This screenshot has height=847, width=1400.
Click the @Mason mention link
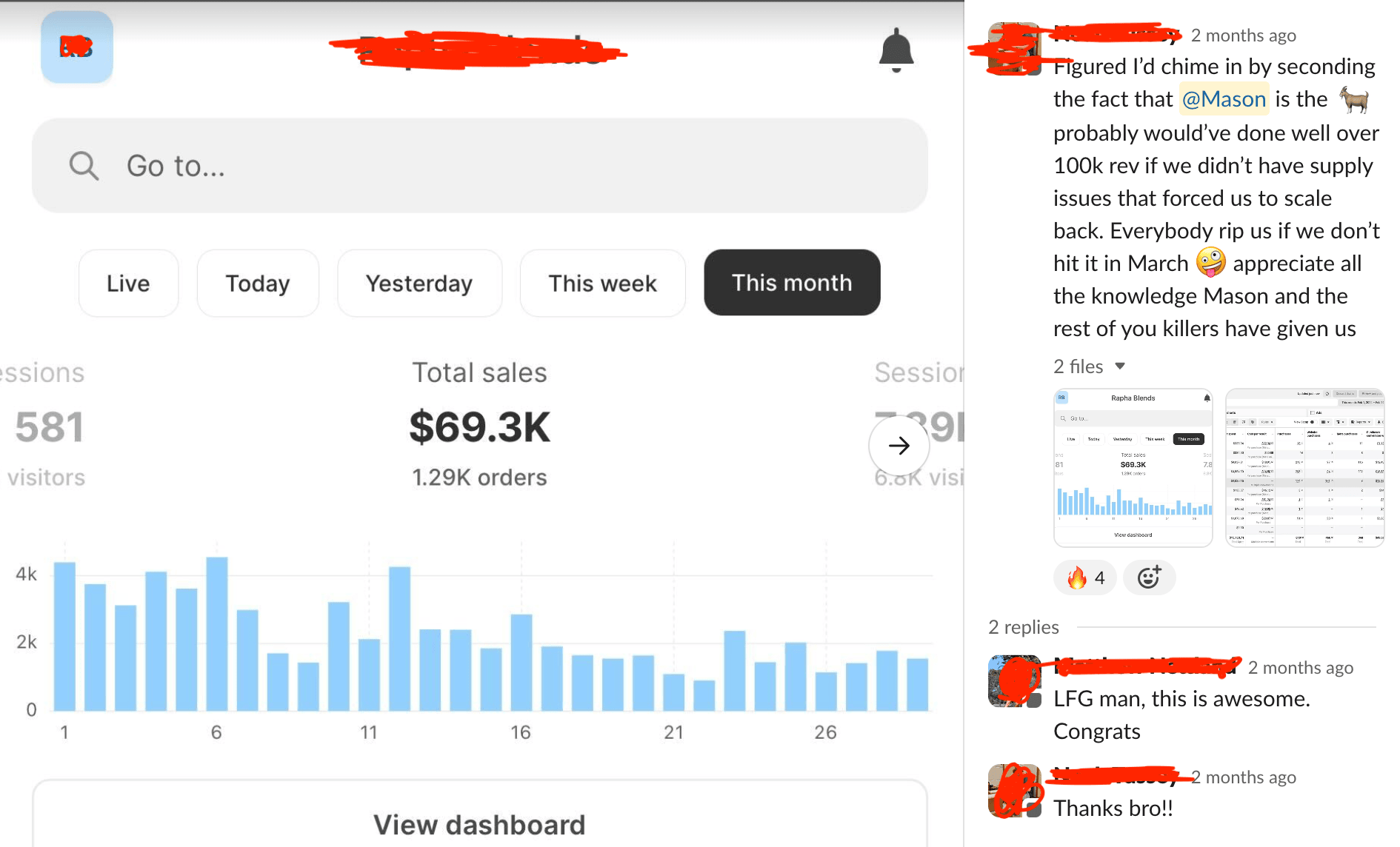tap(1224, 99)
